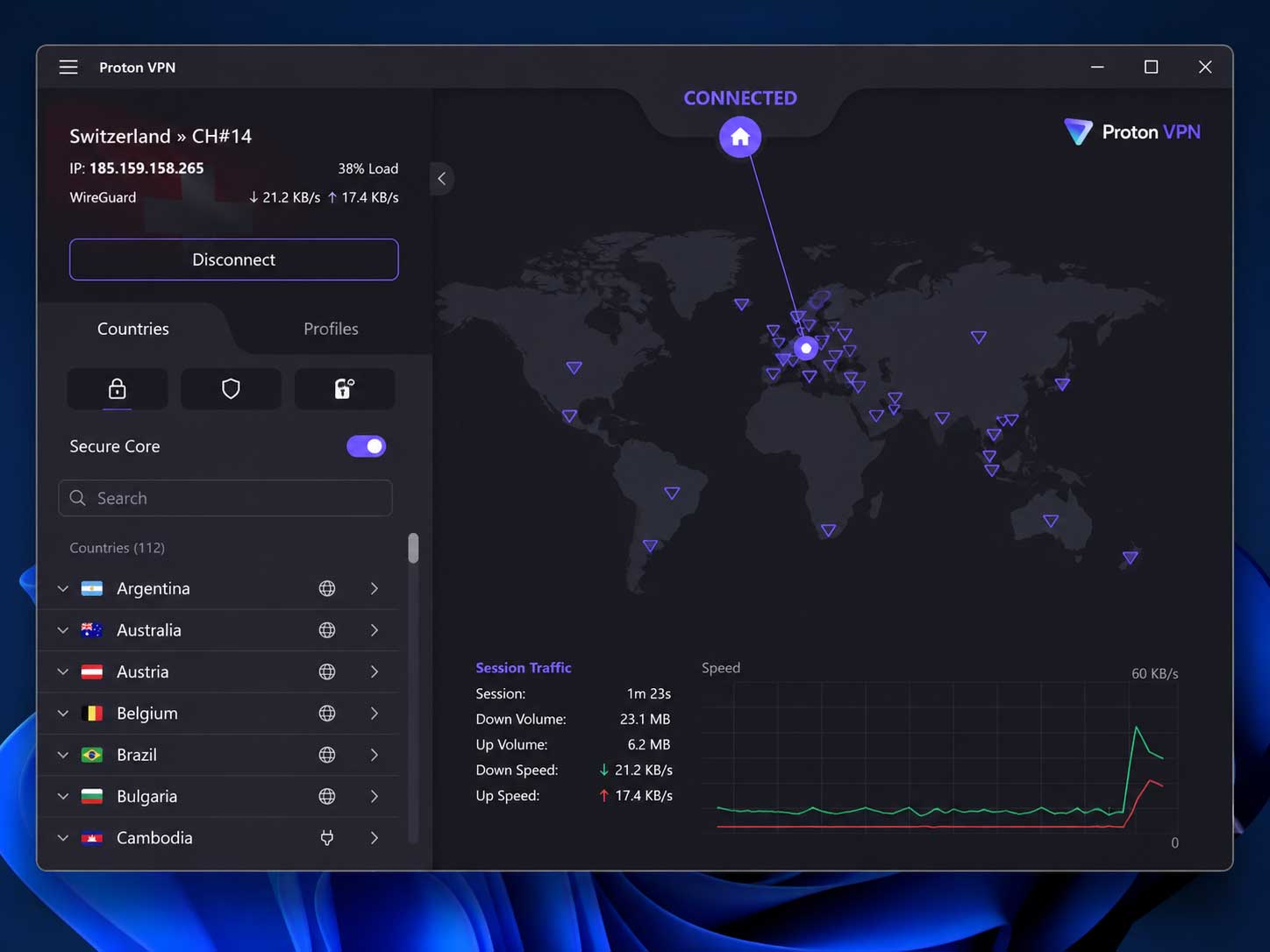Screen dimensions: 1270x952
Task: Click the globe icon for Belgium
Action: pyautogui.click(x=327, y=714)
